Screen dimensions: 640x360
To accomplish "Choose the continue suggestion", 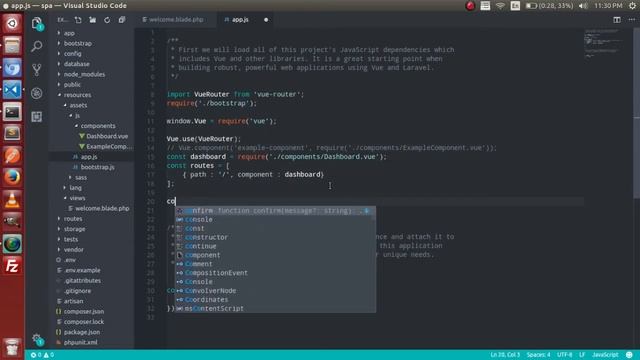I will click(276, 246).
